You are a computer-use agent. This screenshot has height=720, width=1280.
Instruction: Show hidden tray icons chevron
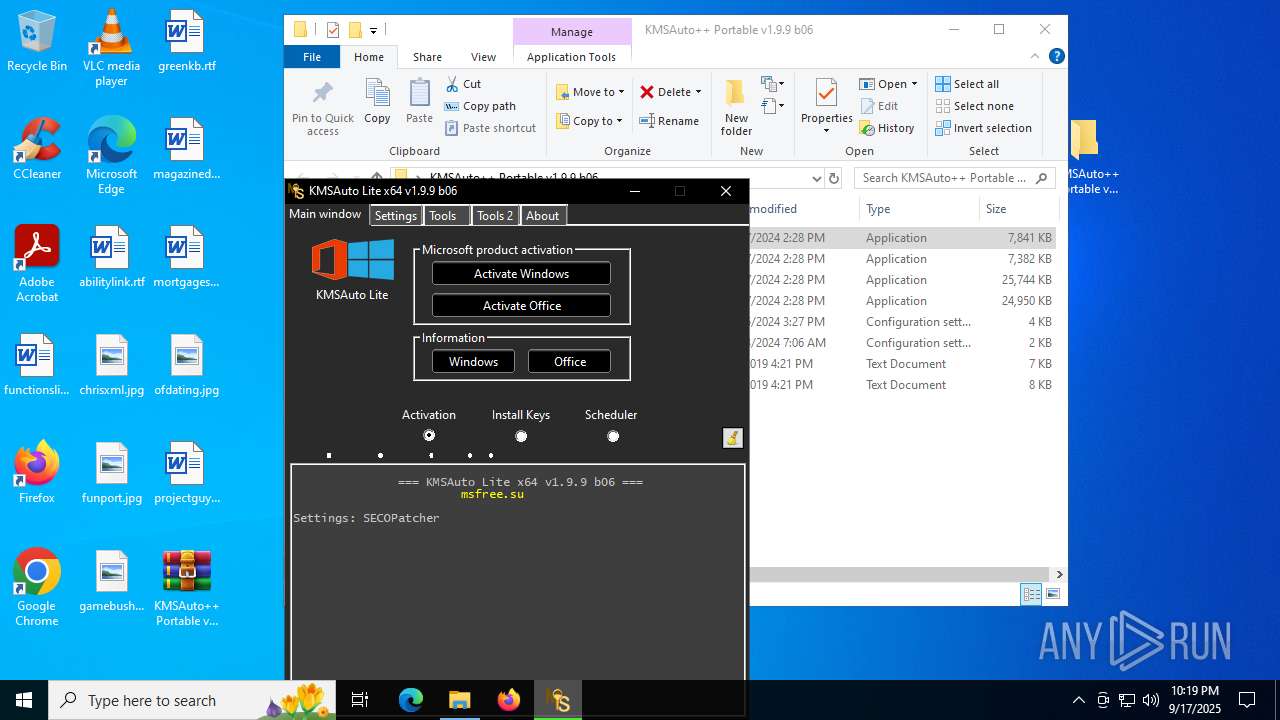pyautogui.click(x=1078, y=700)
